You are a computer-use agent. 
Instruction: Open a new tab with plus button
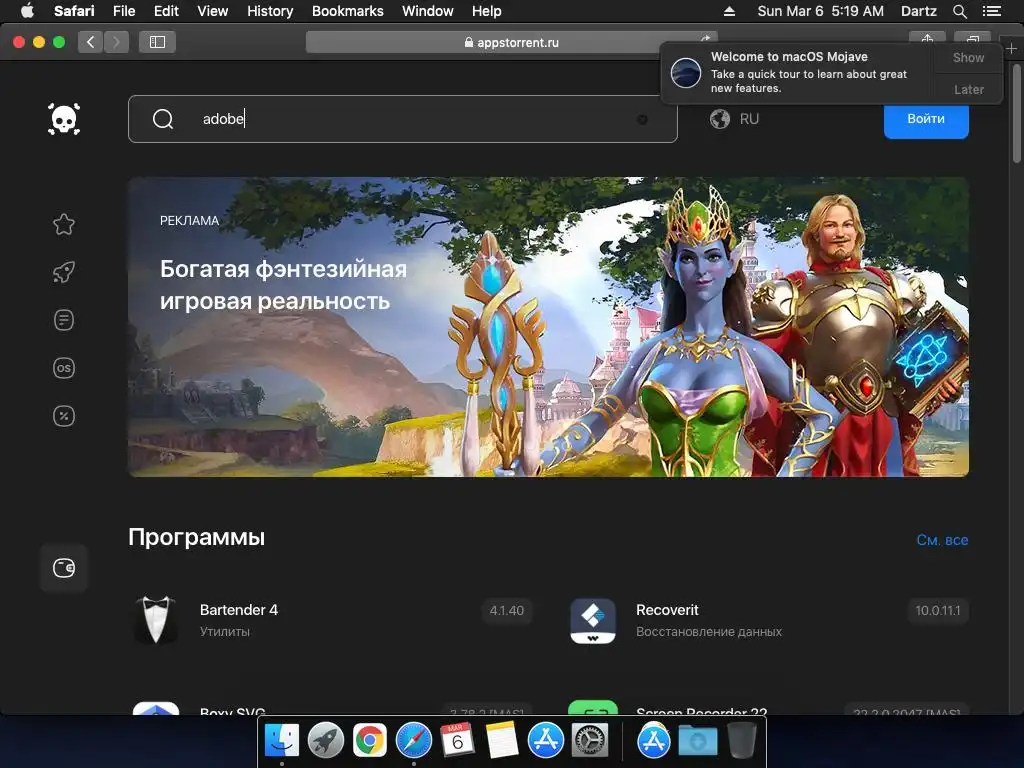tap(1012, 48)
